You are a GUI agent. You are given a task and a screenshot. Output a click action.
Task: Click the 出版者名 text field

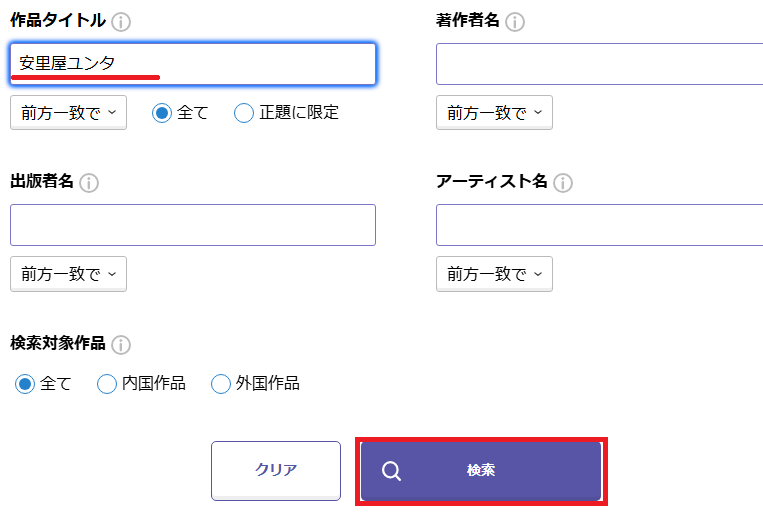point(193,225)
